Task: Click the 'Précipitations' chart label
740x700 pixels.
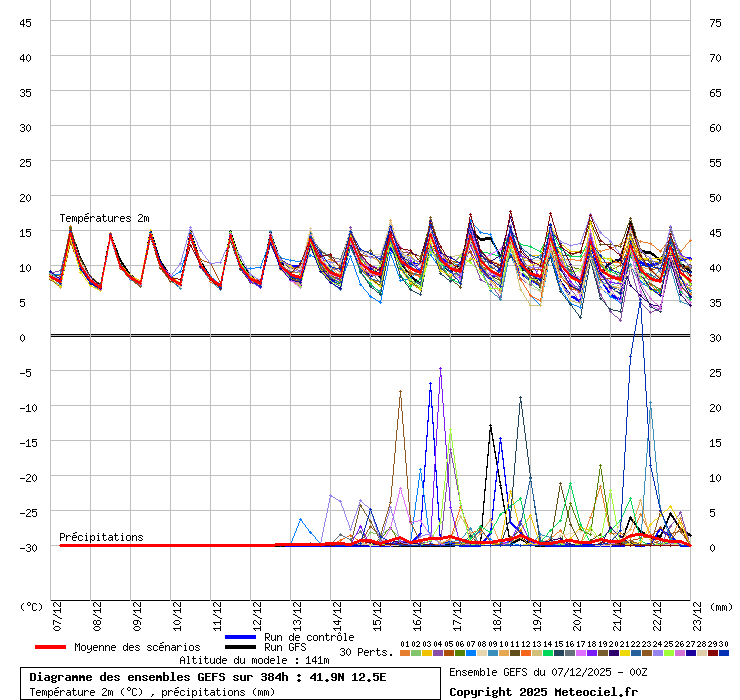Action: (101, 537)
